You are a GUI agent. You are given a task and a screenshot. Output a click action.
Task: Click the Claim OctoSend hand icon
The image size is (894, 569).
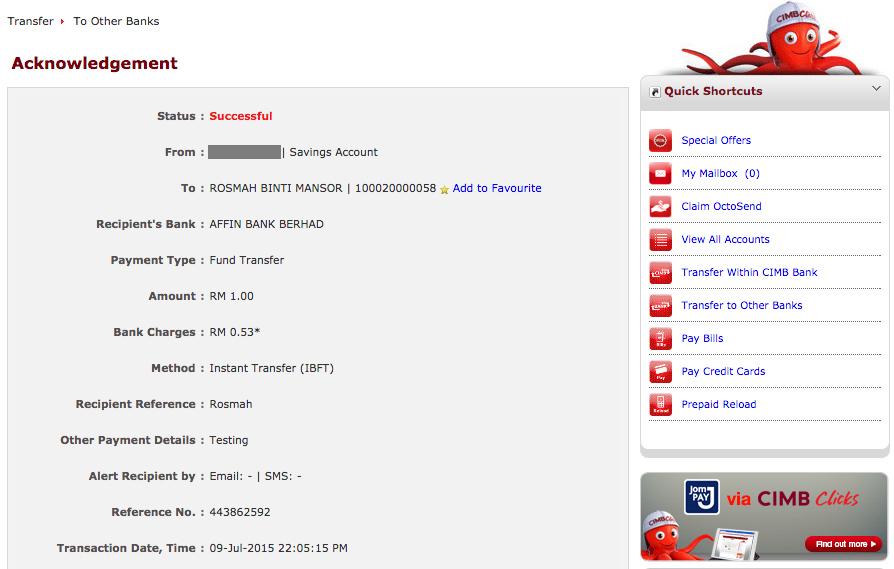click(660, 206)
